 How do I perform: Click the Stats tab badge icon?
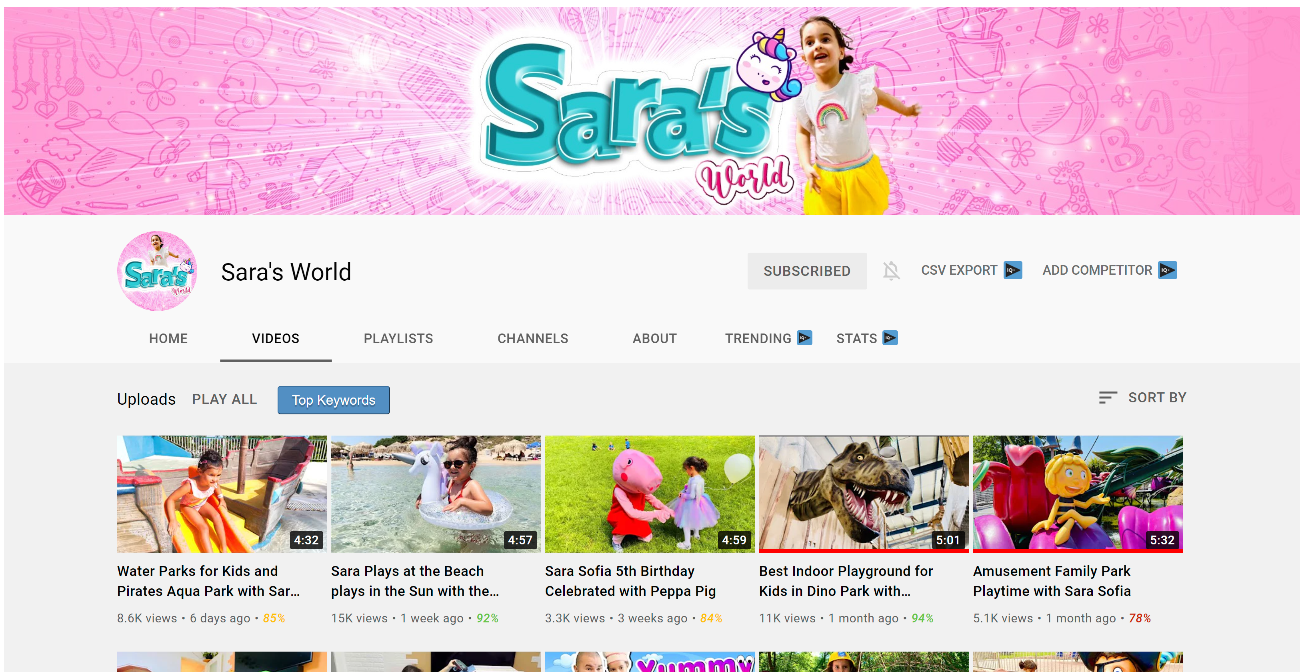(x=890, y=338)
